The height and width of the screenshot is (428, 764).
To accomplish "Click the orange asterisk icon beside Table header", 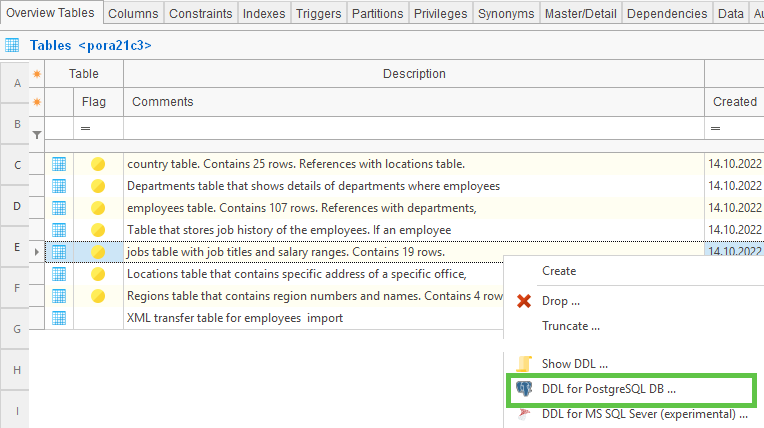I will (x=37, y=74).
